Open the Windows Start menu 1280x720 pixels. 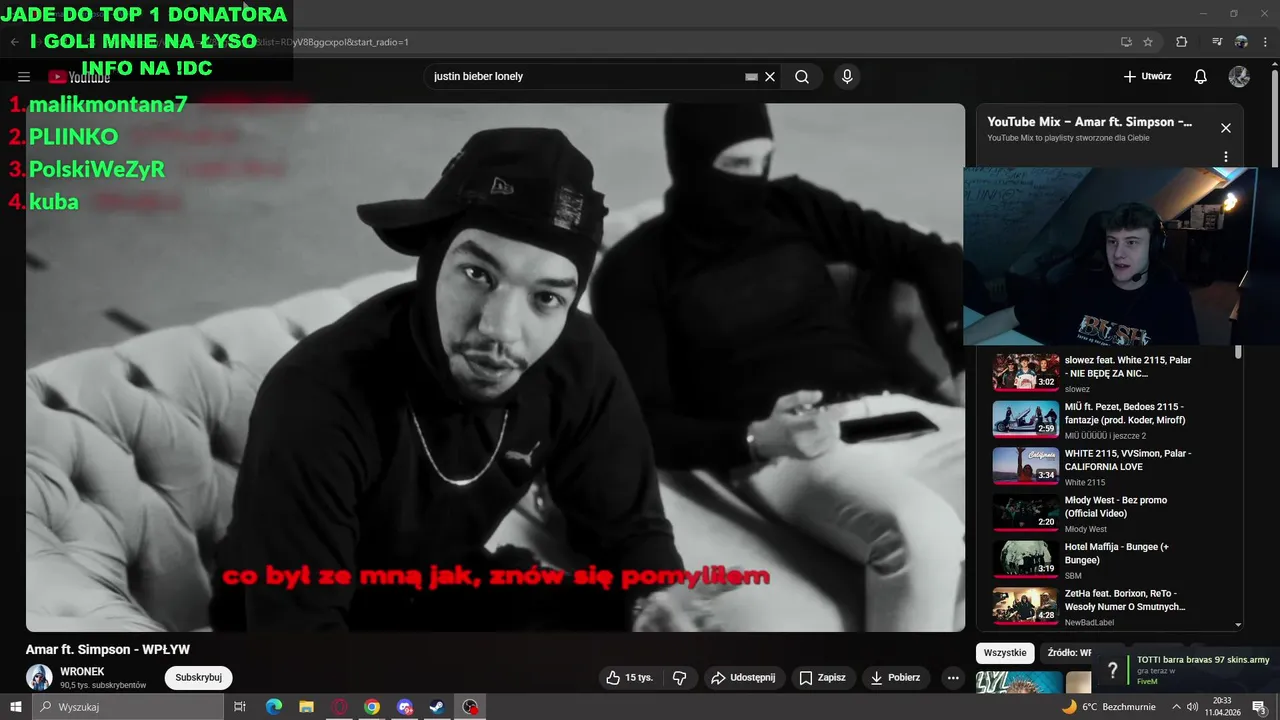16,707
